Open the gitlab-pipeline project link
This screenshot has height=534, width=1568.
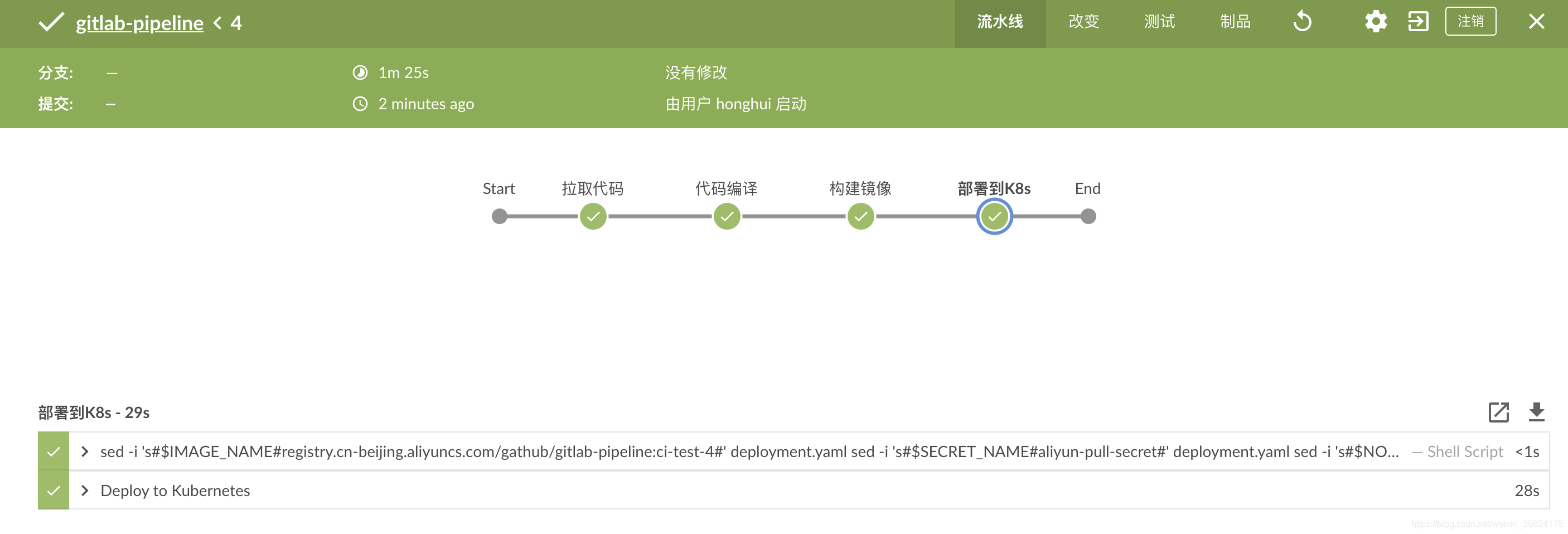(139, 22)
